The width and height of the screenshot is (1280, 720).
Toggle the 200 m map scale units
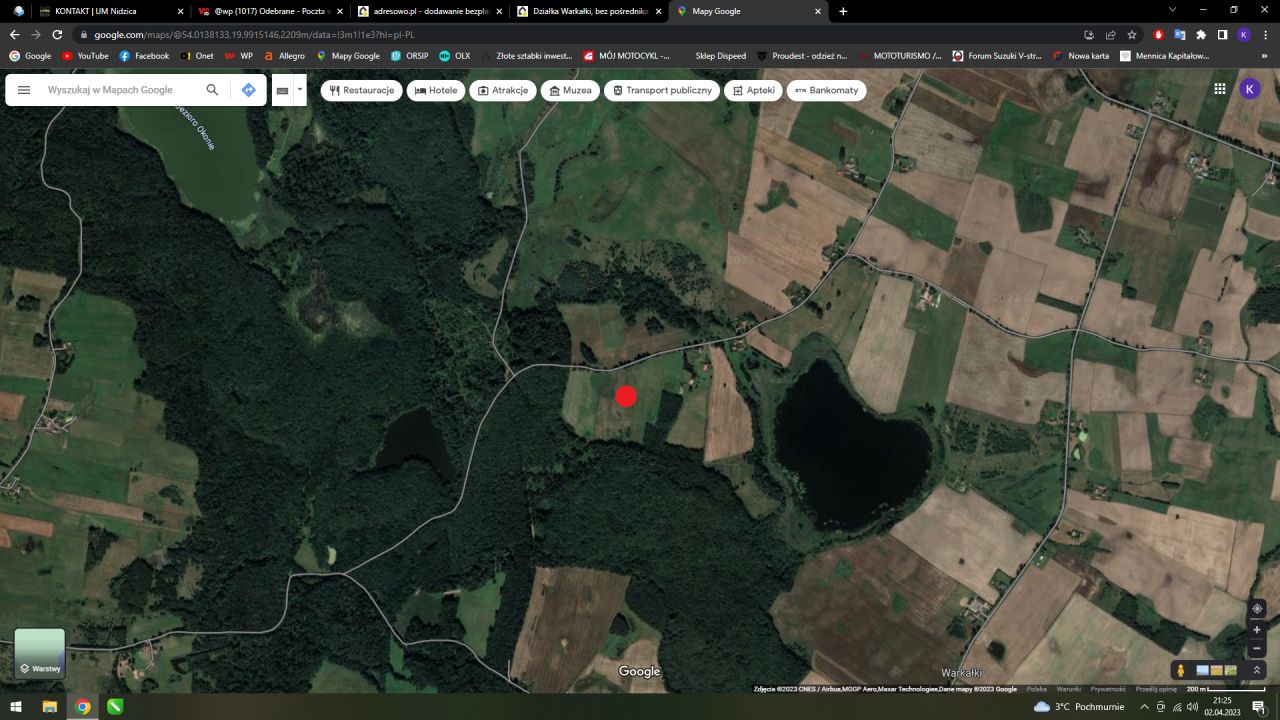coord(1225,689)
